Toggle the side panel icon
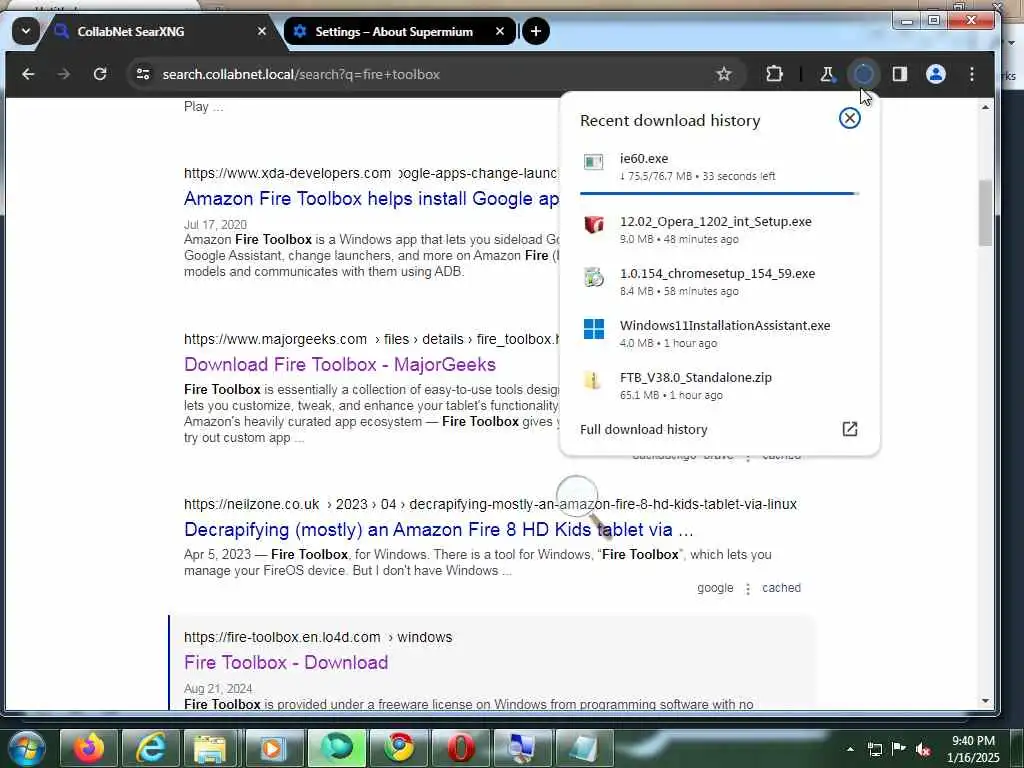 click(900, 74)
